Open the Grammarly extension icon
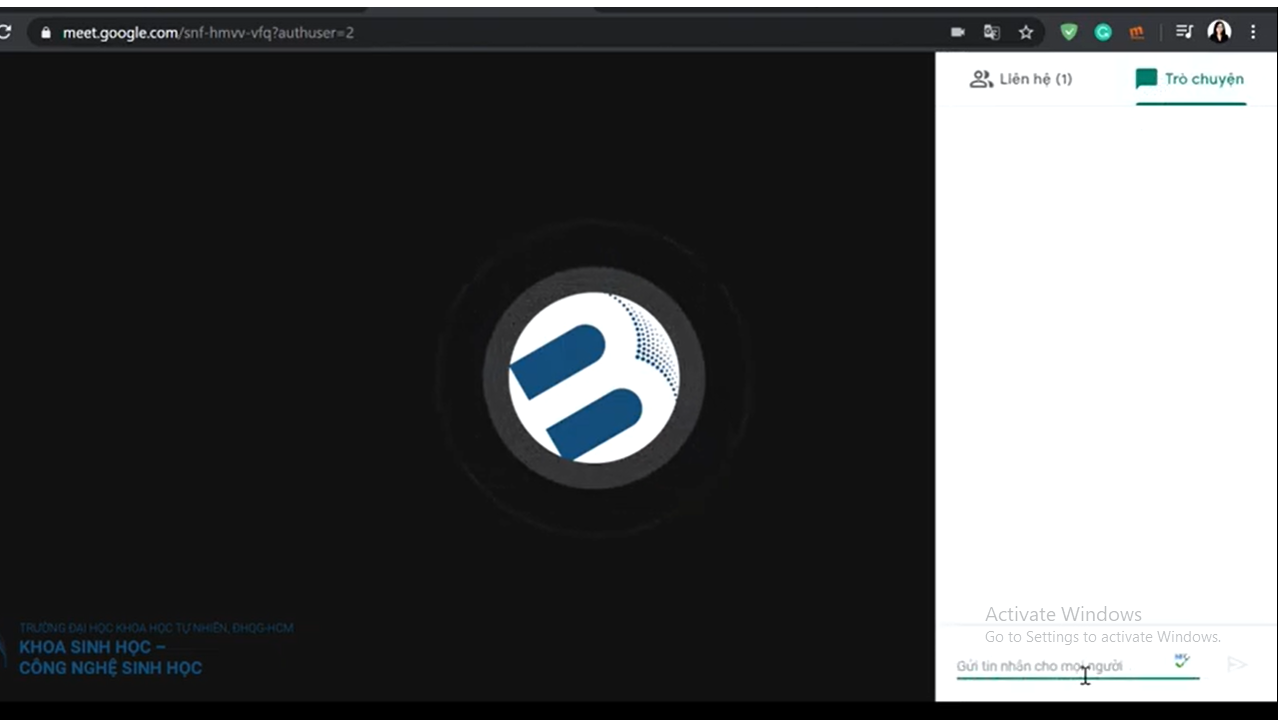This screenshot has width=1280, height=720. (1103, 32)
